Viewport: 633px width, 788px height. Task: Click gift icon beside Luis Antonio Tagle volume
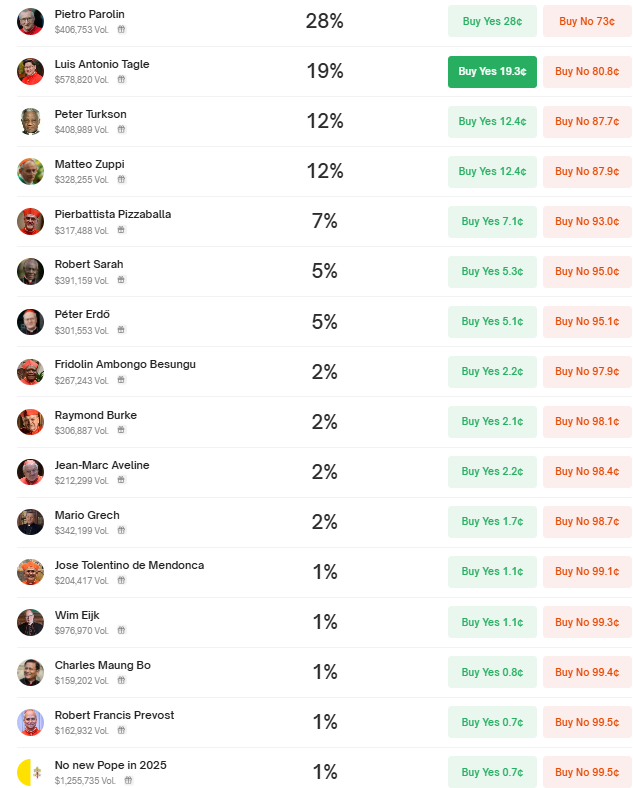[121, 79]
